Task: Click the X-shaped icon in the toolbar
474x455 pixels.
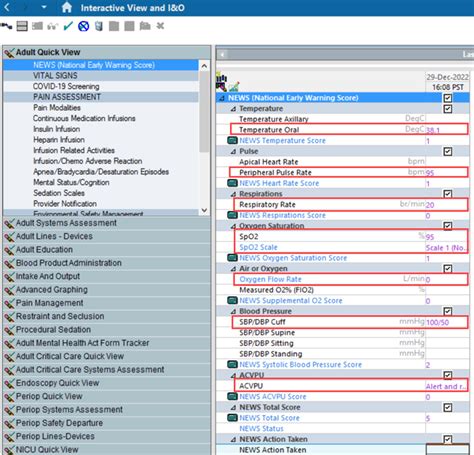Action: pyautogui.click(x=160, y=26)
